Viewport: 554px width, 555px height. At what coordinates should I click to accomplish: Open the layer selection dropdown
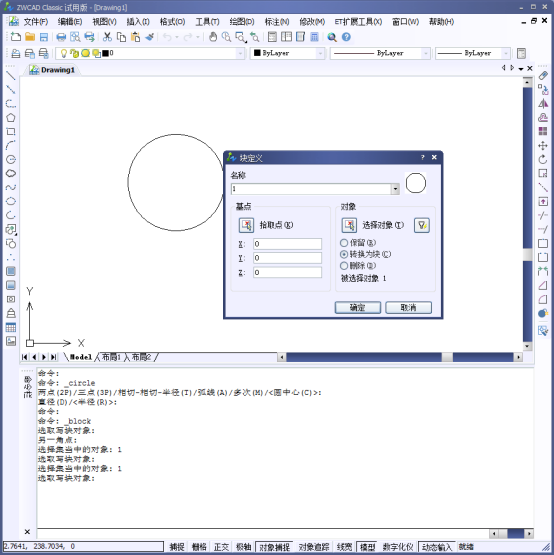241,53
